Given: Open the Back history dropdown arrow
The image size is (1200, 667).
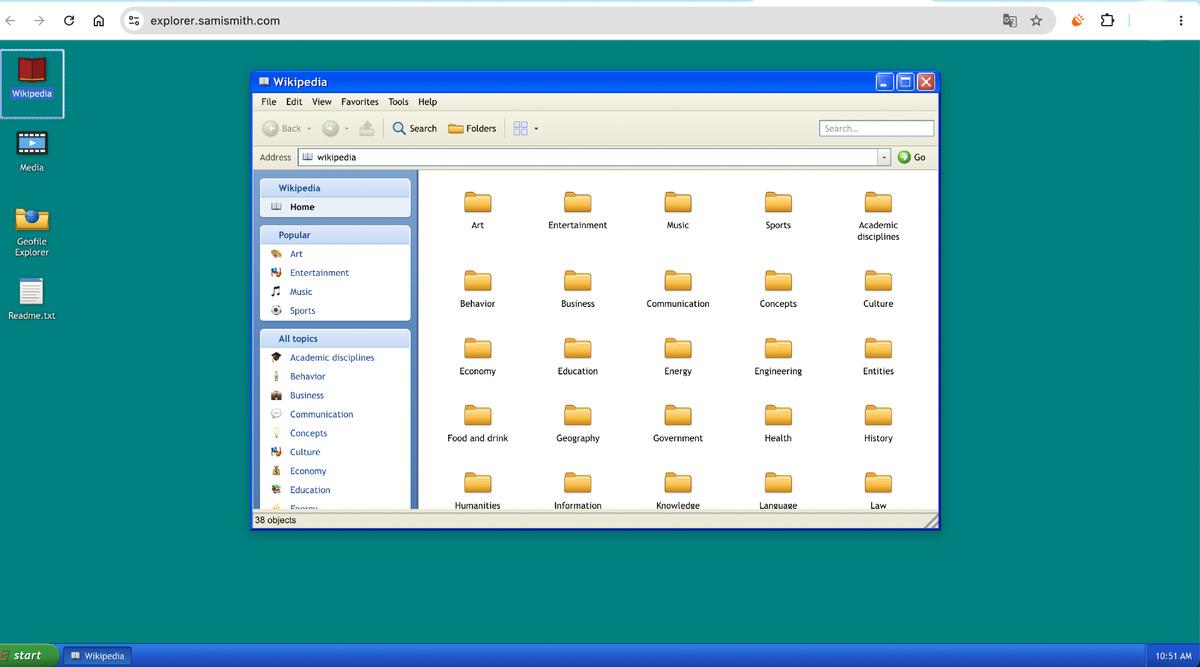Looking at the screenshot, I should (x=309, y=129).
